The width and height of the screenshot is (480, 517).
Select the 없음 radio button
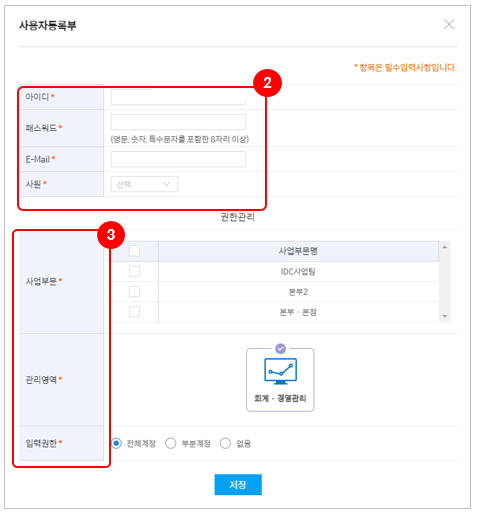click(x=225, y=443)
